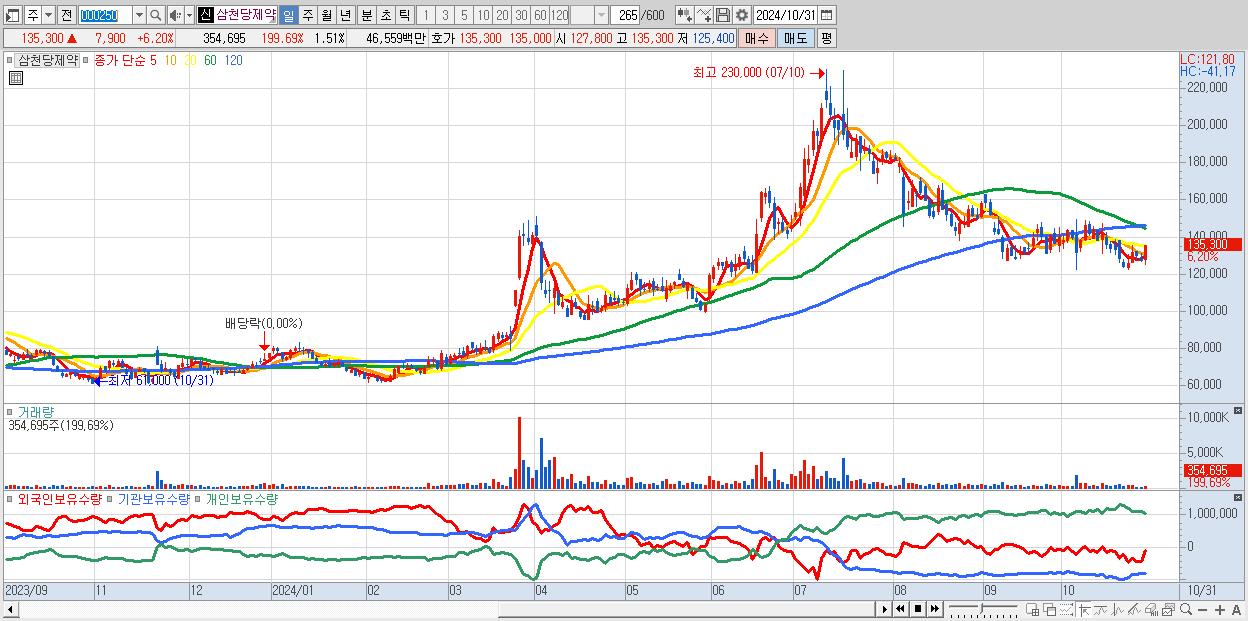Image resolution: width=1248 pixels, height=621 pixels.
Task: Click the yellow 30 moving average label
Action: [x=188, y=60]
